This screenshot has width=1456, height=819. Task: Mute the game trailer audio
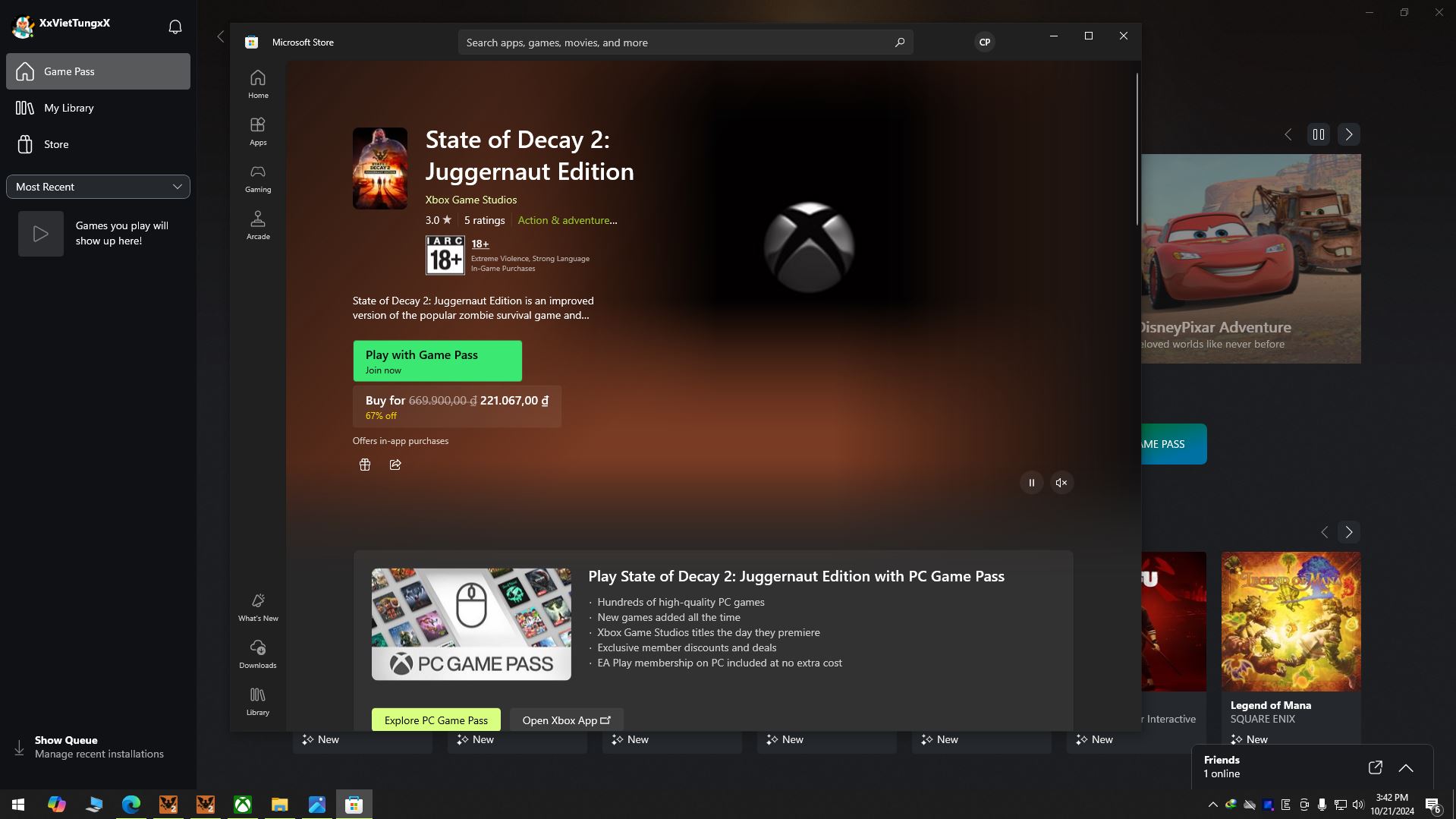(x=1061, y=482)
